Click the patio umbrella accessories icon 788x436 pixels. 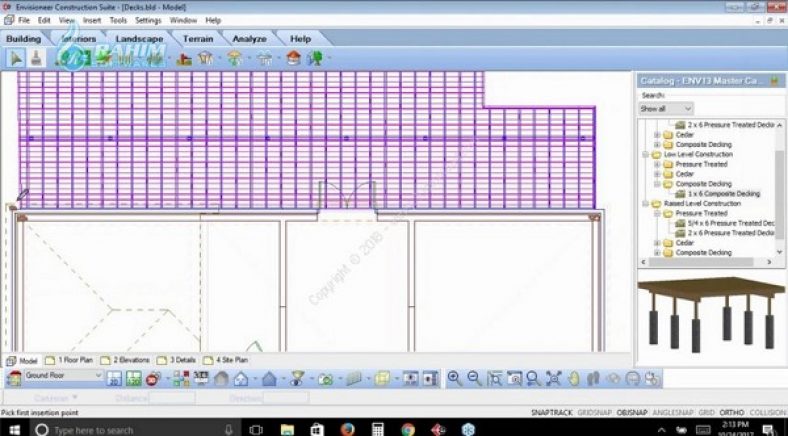point(234,59)
